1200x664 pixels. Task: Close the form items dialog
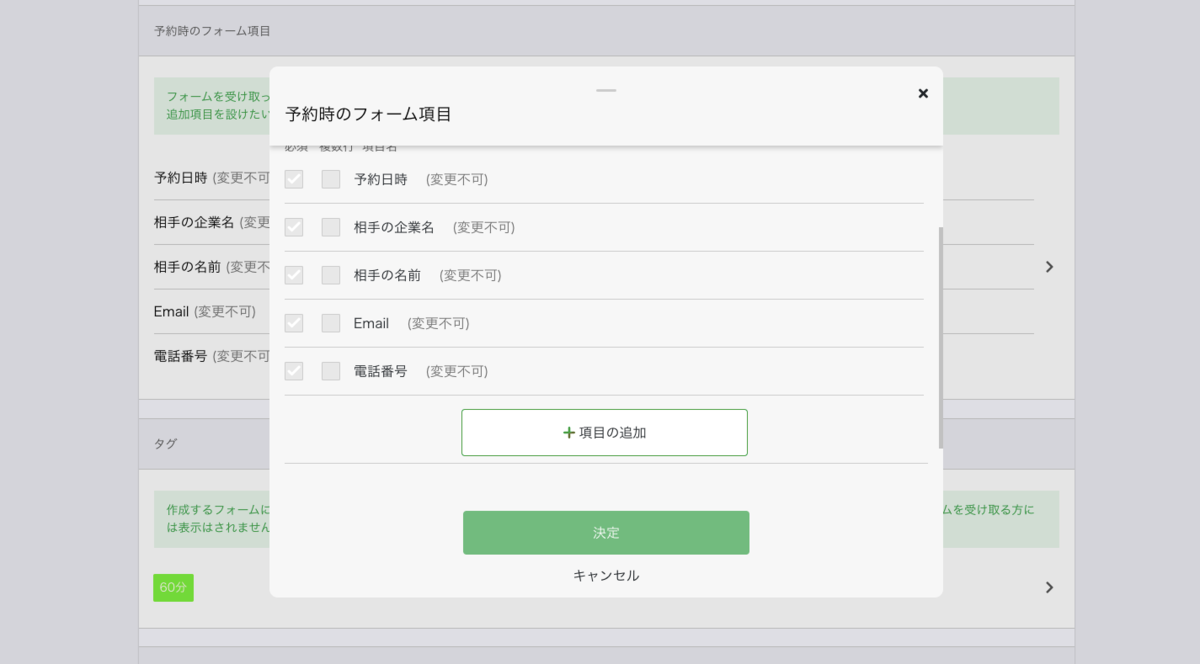click(x=923, y=93)
